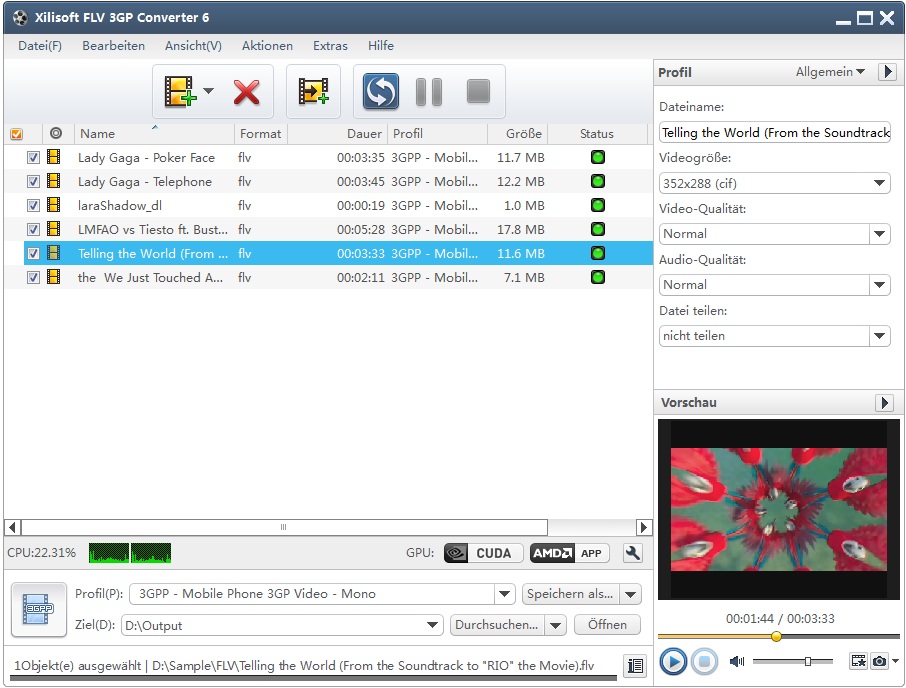
Task: Open the Datei(F) menu
Action: tap(40, 46)
